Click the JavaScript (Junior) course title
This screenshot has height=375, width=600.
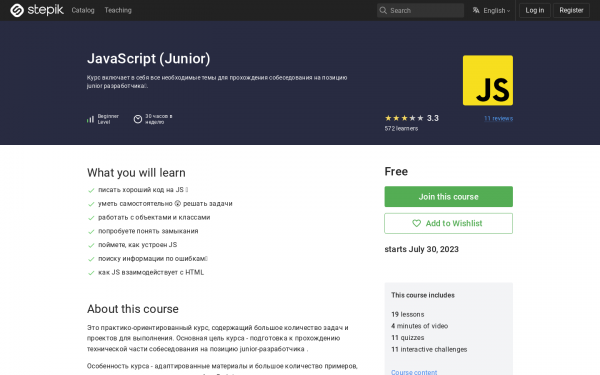pyautogui.click(x=148, y=59)
